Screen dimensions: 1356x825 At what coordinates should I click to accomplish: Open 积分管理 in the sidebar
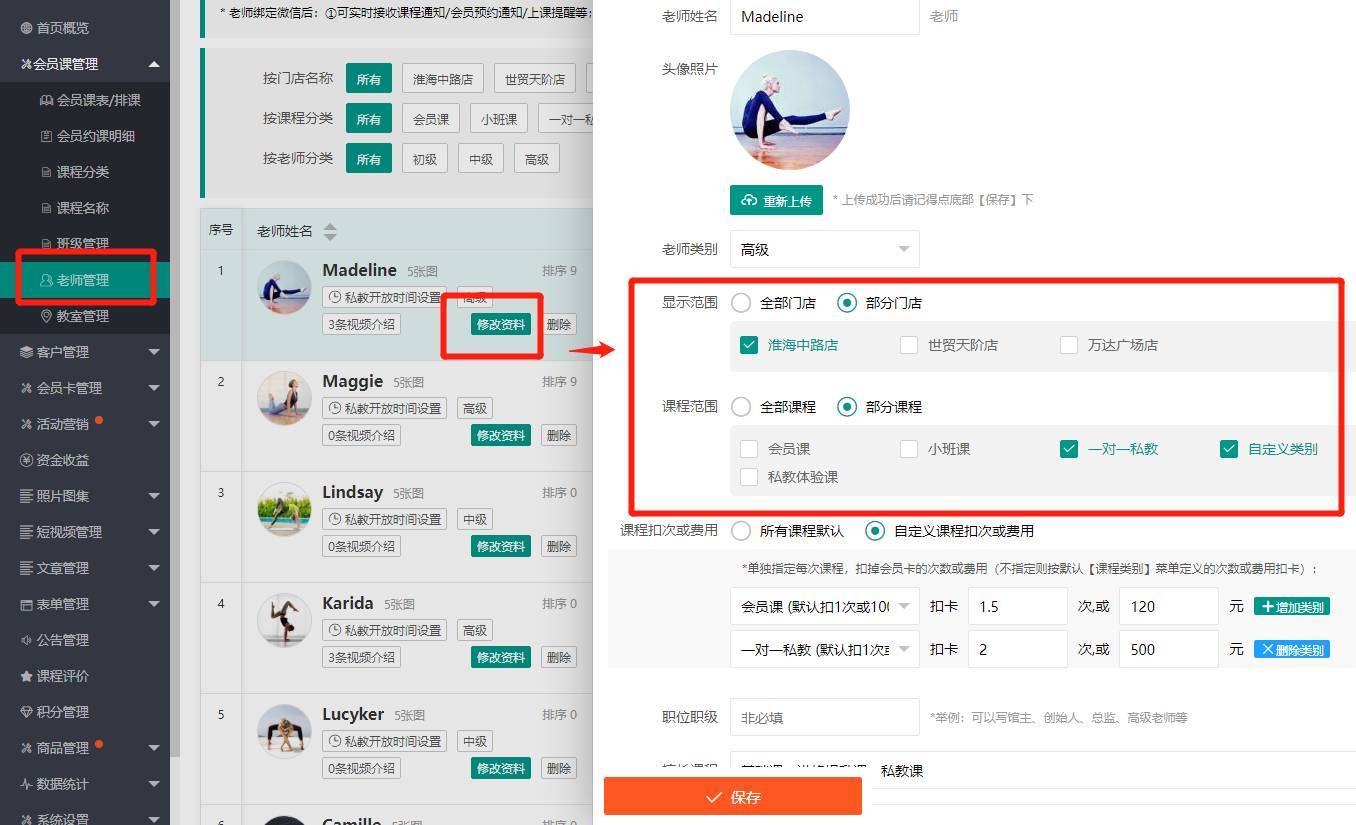(x=55, y=712)
